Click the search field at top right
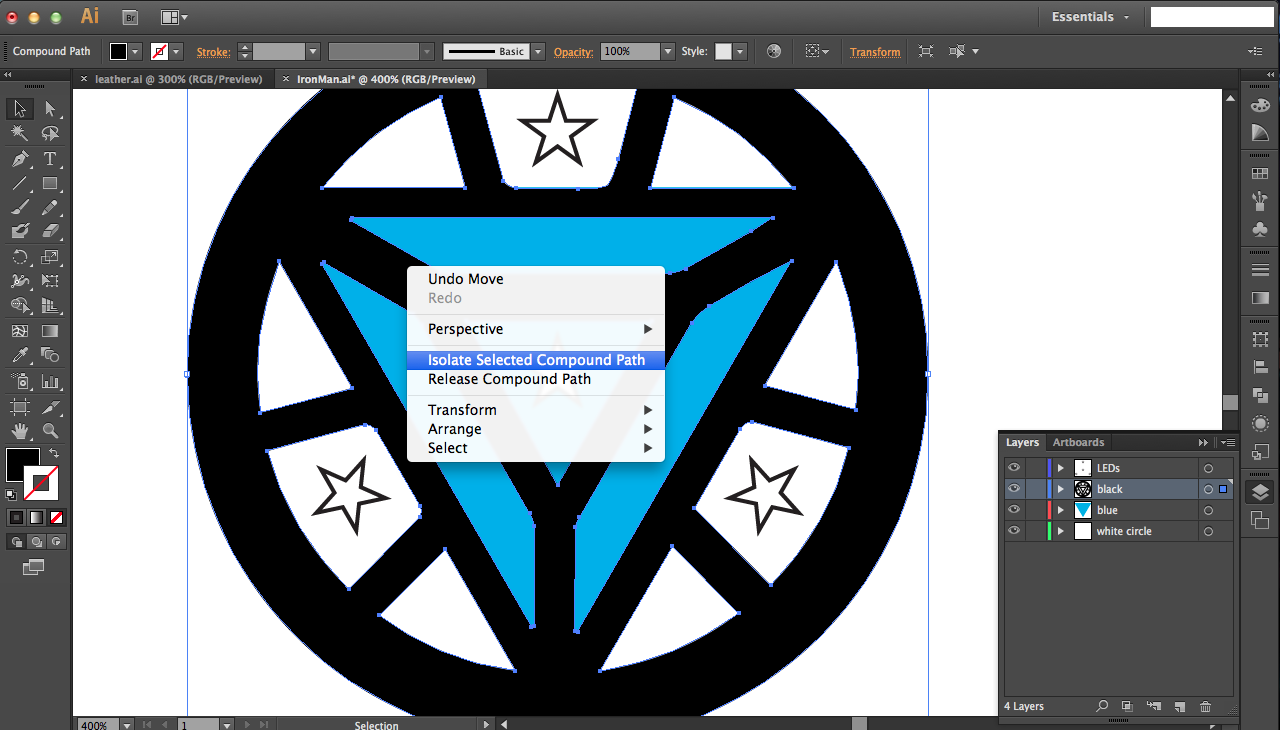The height and width of the screenshot is (730, 1280). pos(1212,17)
